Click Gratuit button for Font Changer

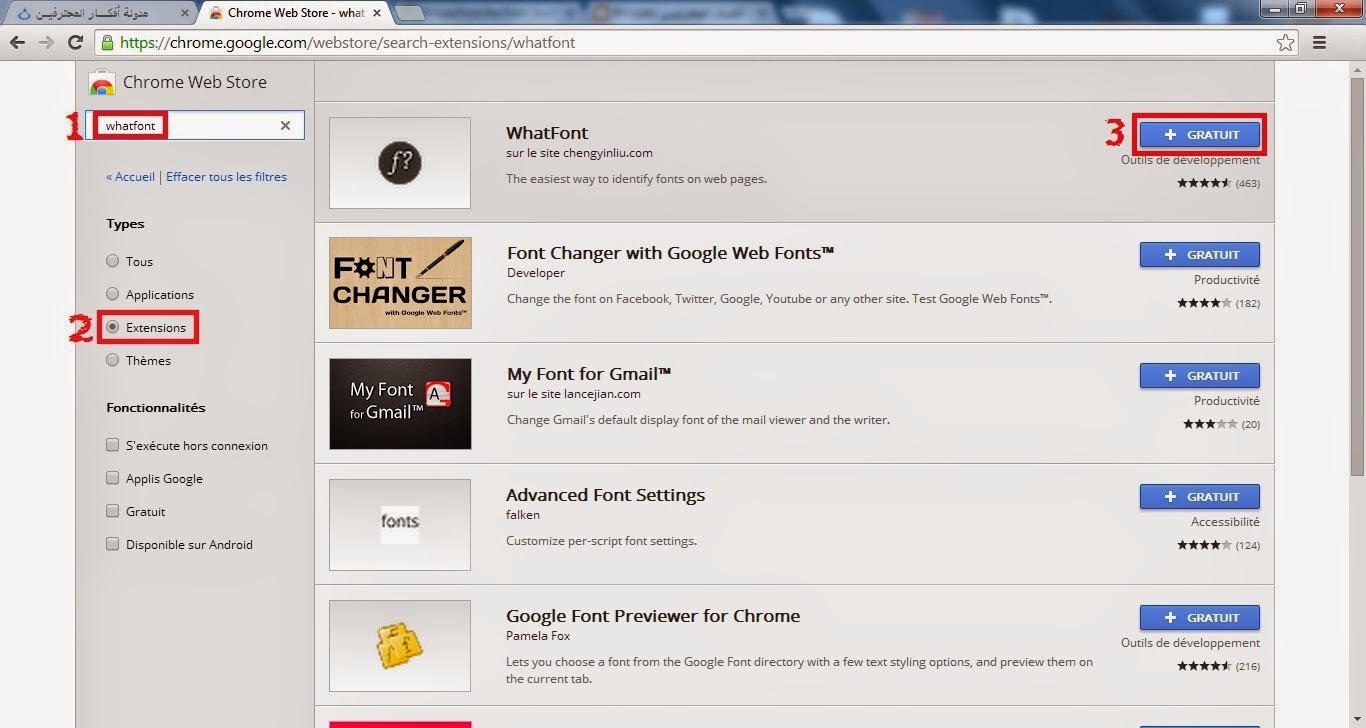click(x=1200, y=254)
